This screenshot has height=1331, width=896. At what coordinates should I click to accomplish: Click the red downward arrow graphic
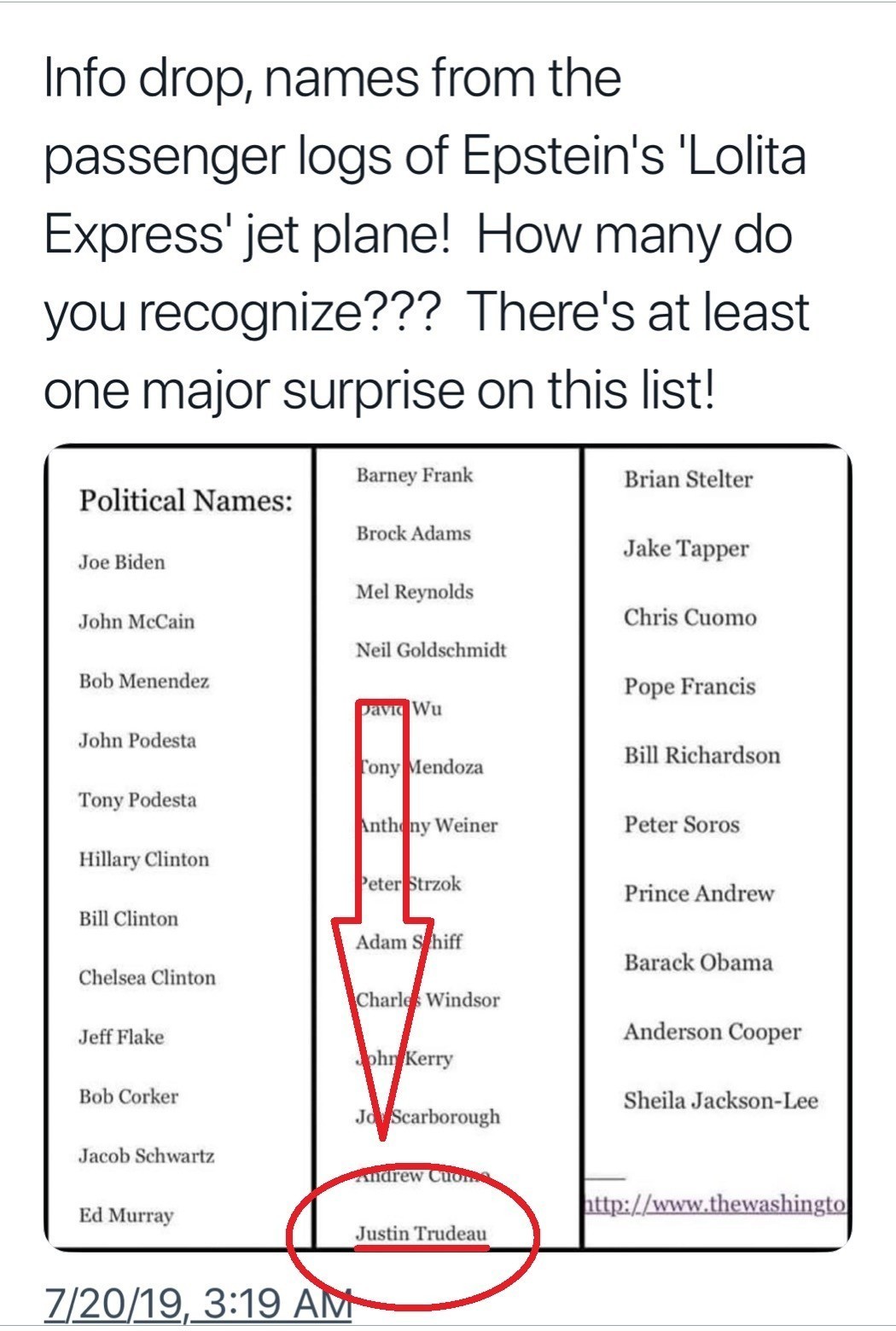tap(382, 981)
